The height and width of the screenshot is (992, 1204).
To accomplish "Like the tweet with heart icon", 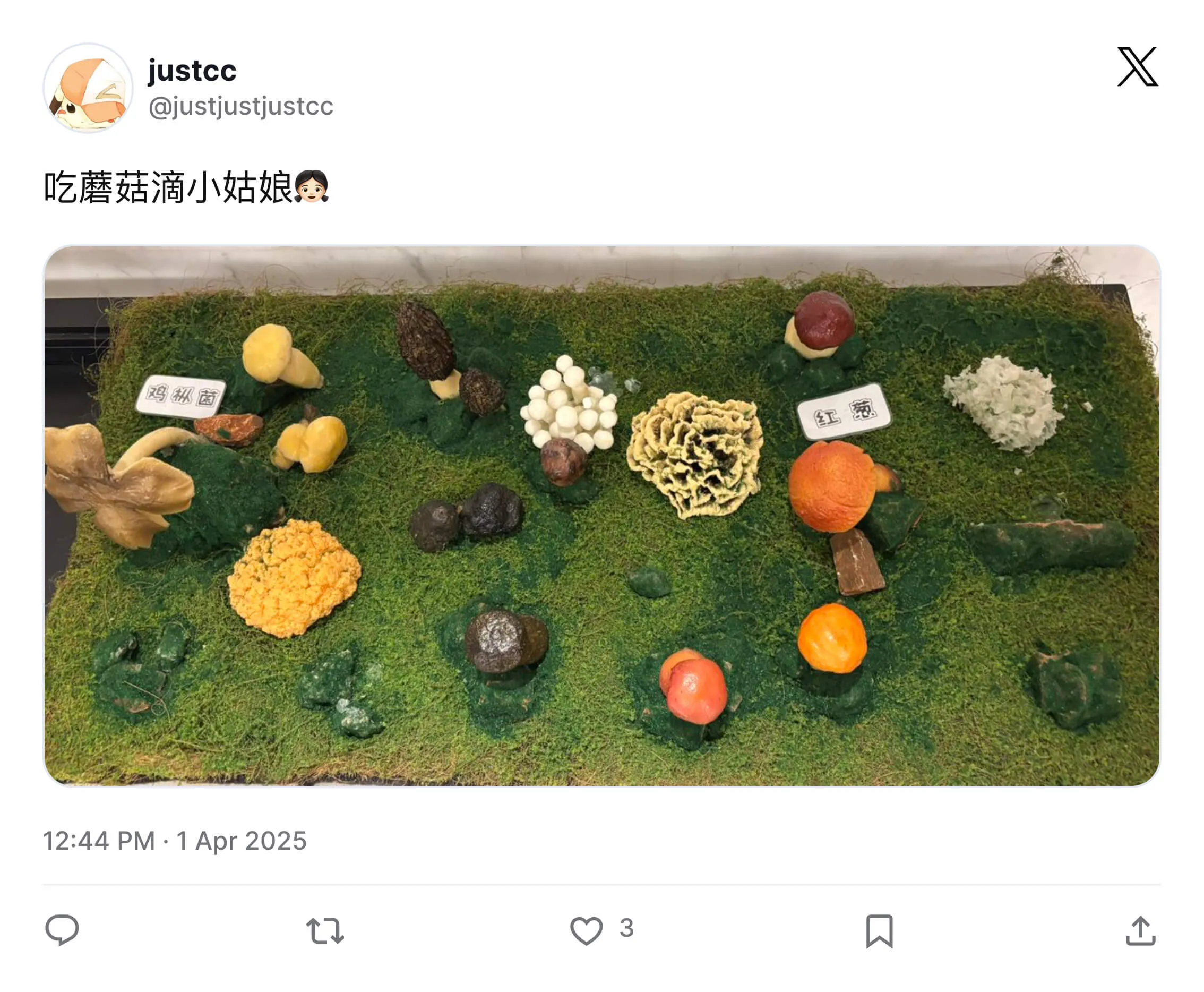I will point(586,931).
